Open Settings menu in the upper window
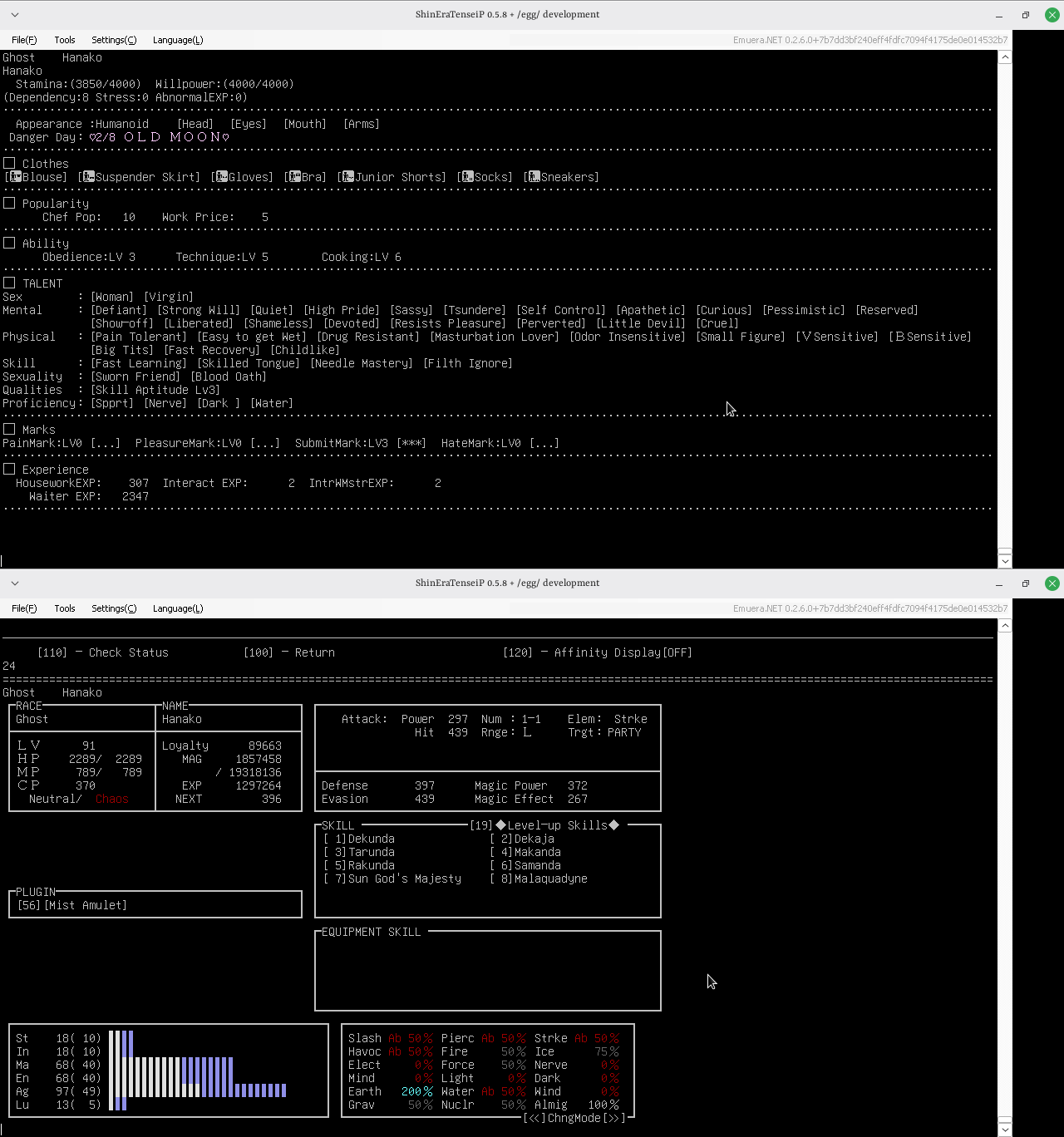 point(114,40)
